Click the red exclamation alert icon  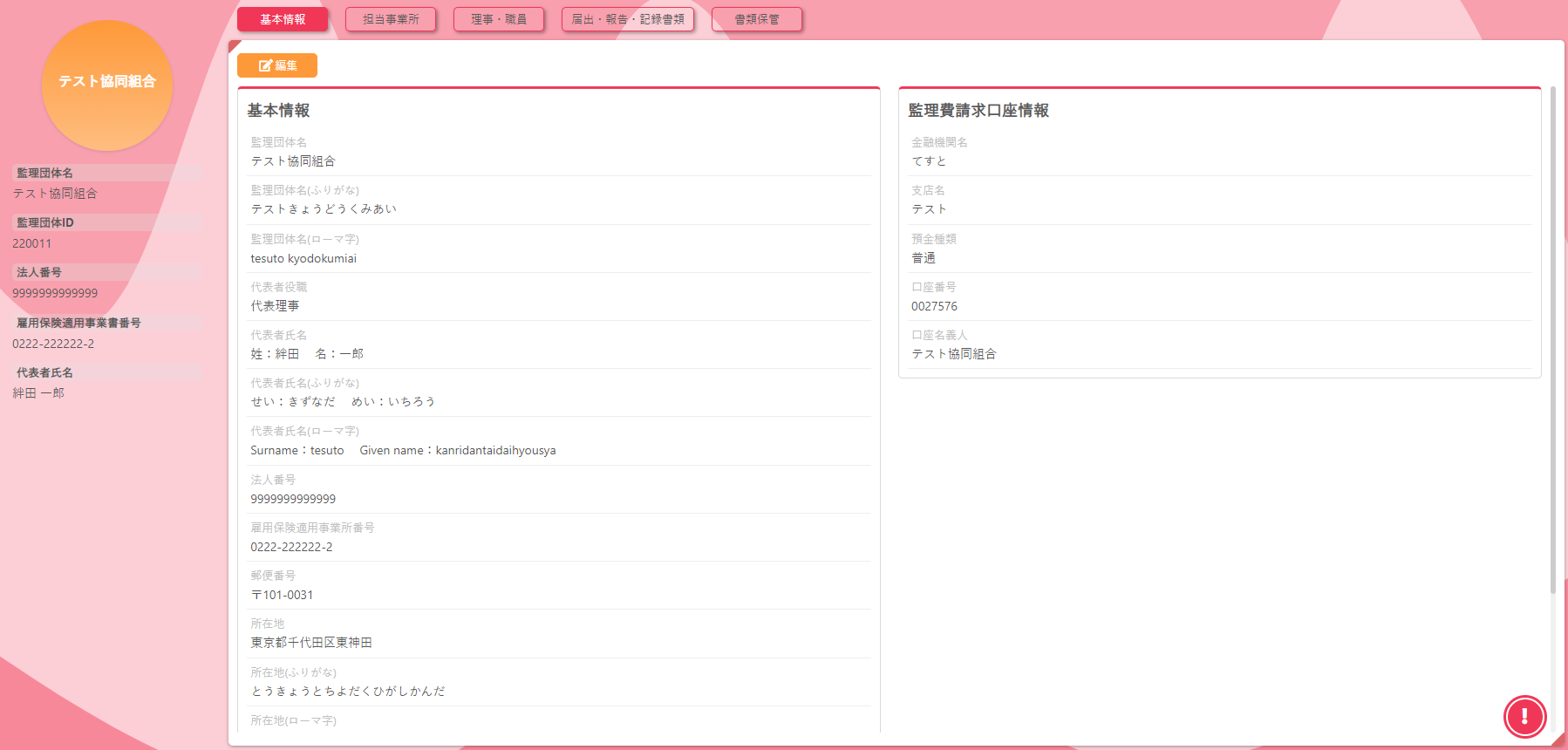coord(1524,717)
